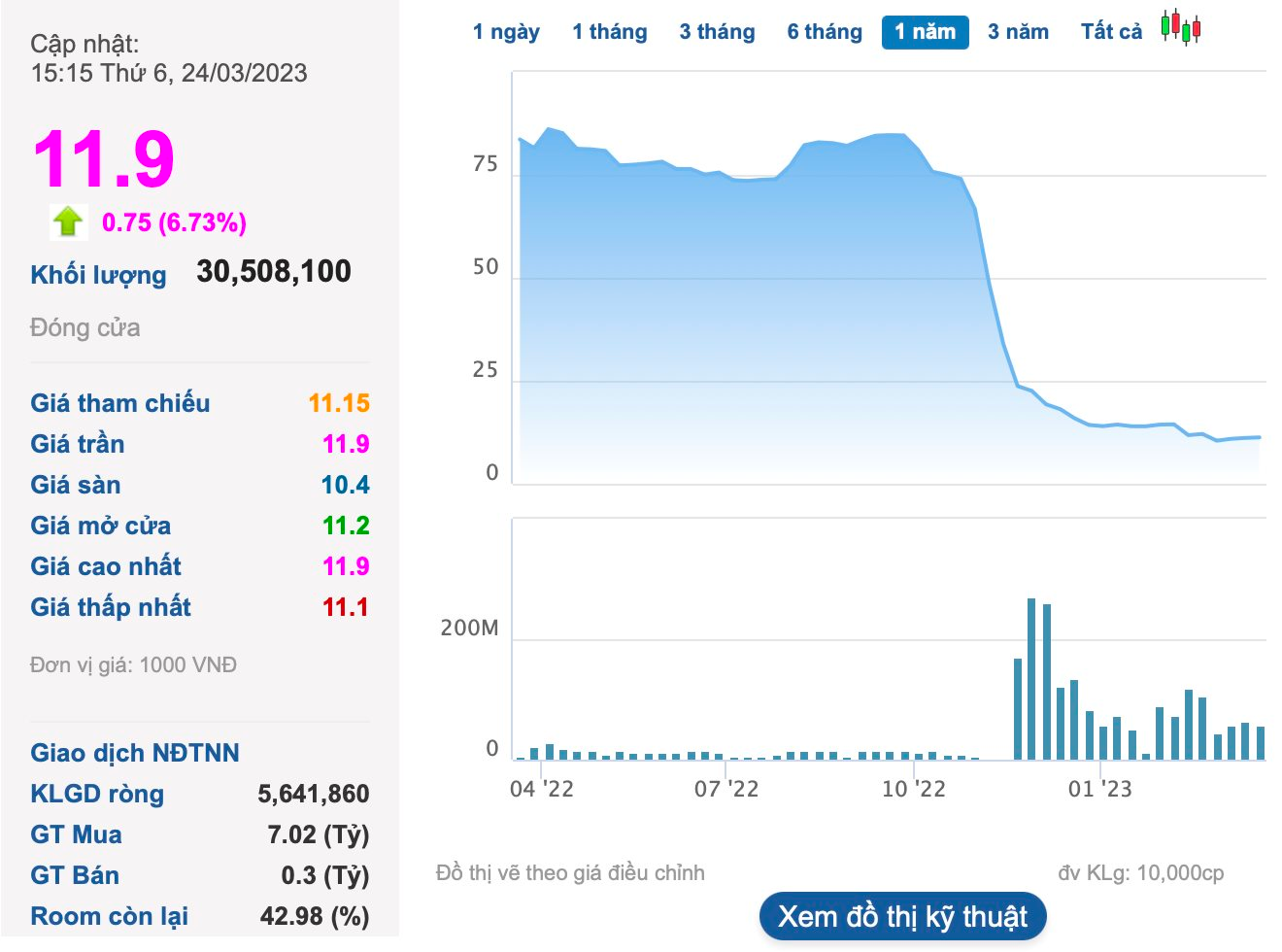
Task: Click the 'Giá thấp nhất' value 11.1
Action: pyautogui.click(x=346, y=607)
